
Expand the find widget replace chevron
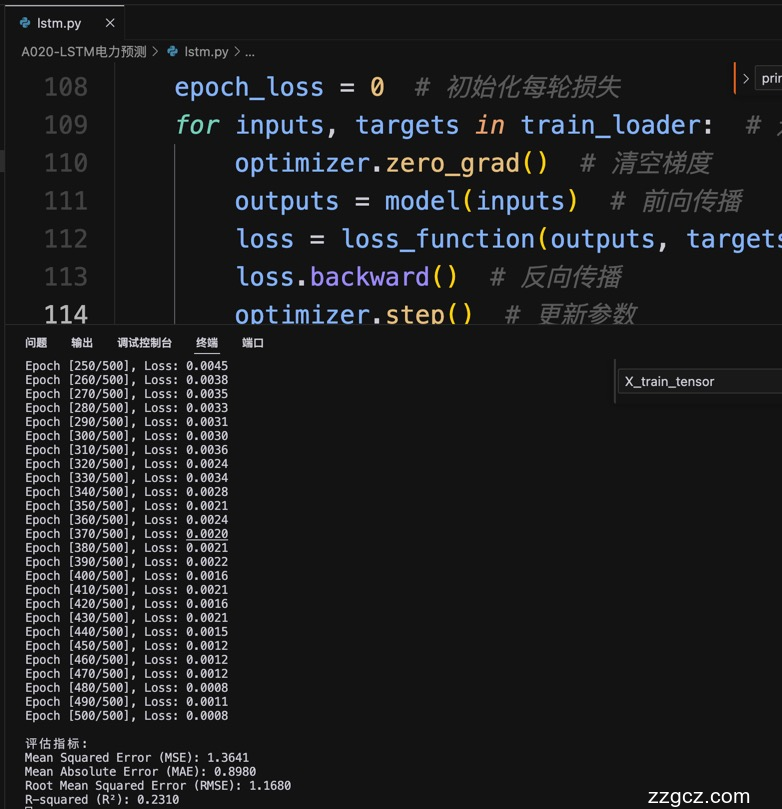(745, 78)
